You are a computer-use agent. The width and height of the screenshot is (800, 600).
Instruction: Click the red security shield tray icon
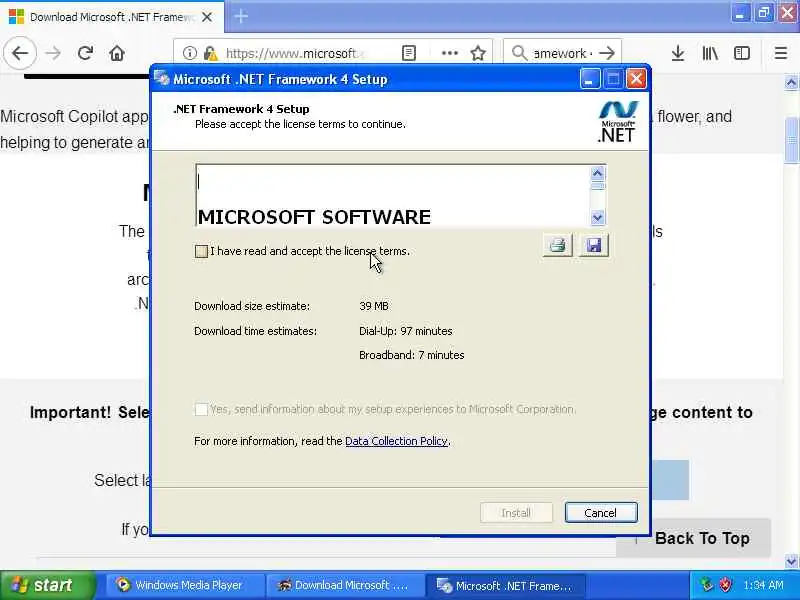click(x=725, y=585)
